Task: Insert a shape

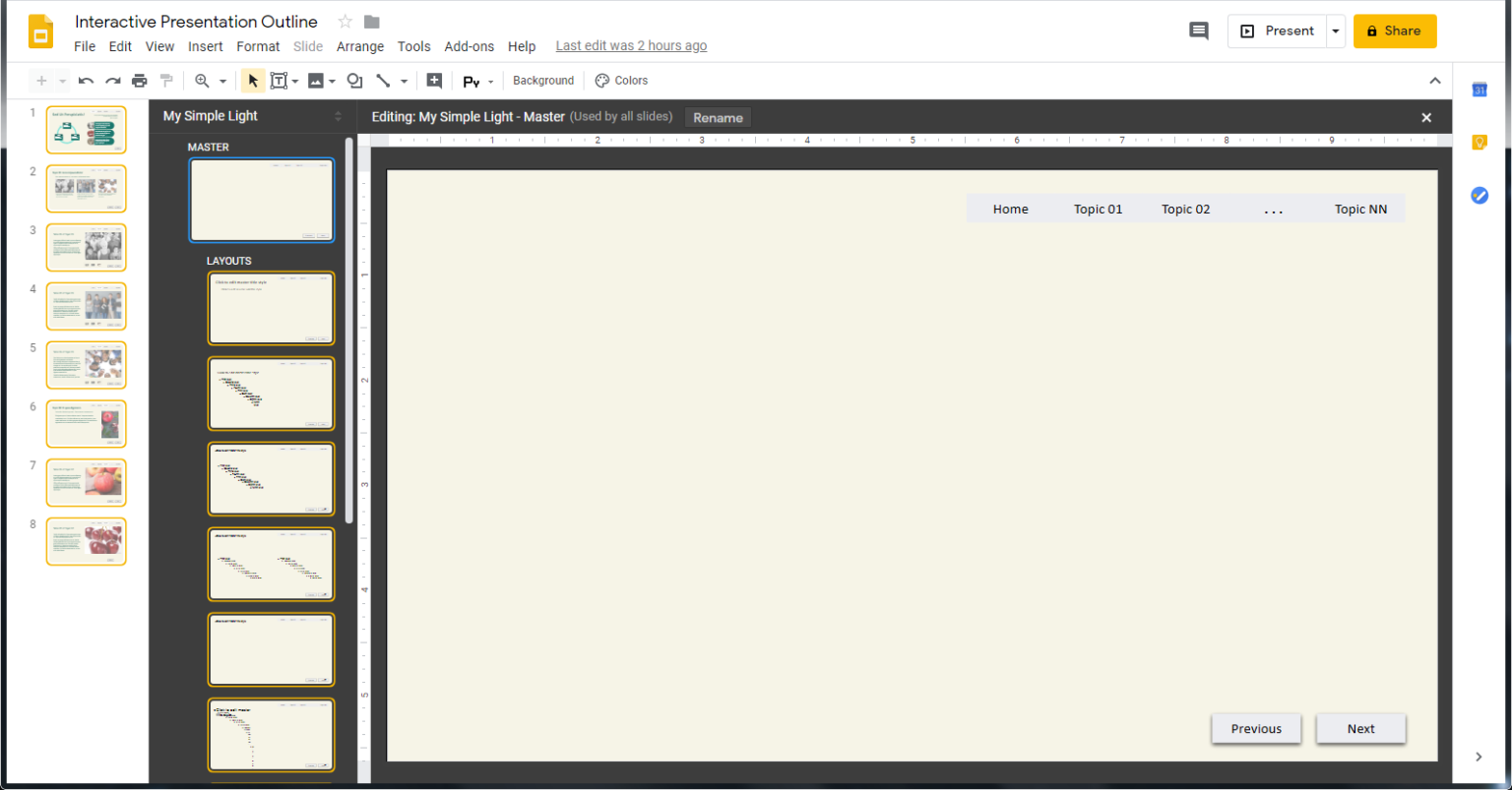Action: pyautogui.click(x=353, y=80)
